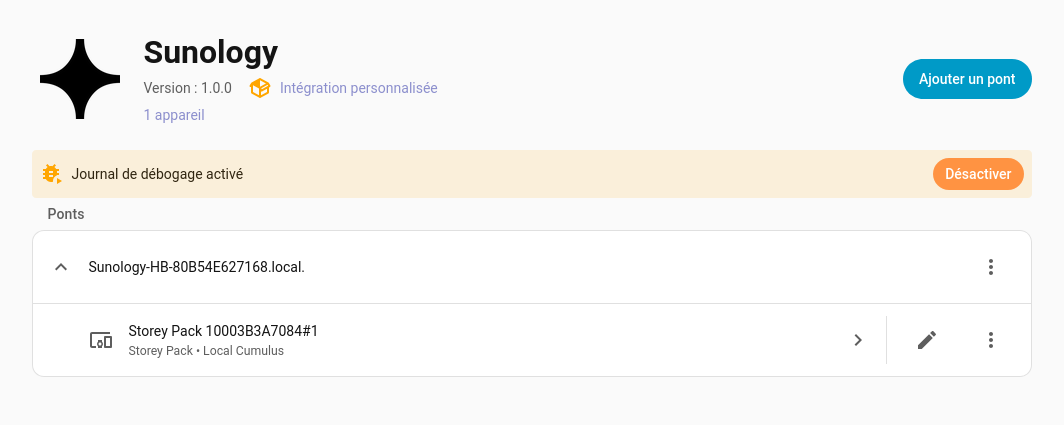Disable debug logging with "Désactiver"
Viewport: 1064px width, 425px height.
tap(978, 174)
